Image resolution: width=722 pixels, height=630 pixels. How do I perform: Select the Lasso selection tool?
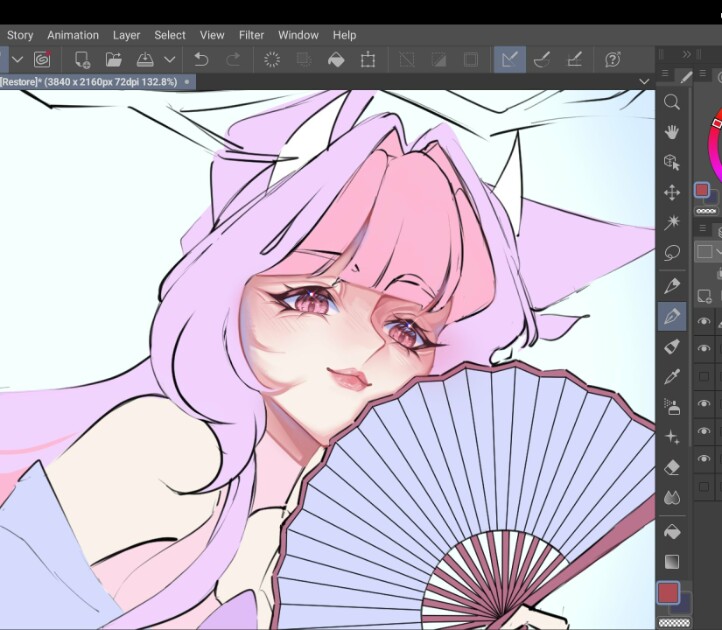pyautogui.click(x=672, y=252)
